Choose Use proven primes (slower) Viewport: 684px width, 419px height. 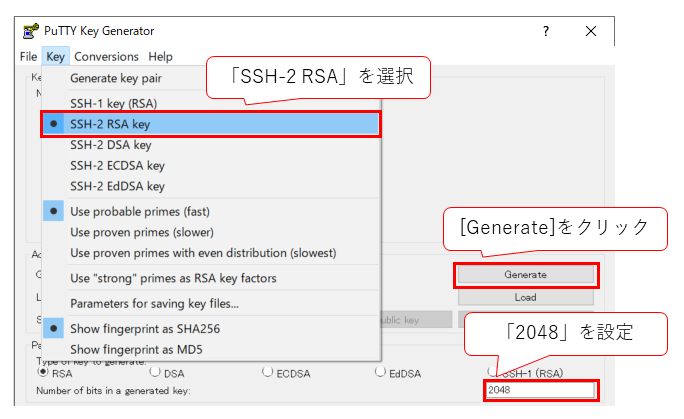click(x=212, y=232)
